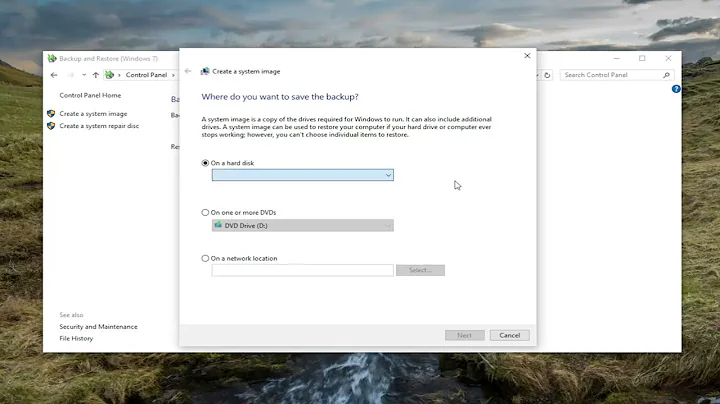Viewport: 720px width, 404px height.
Task: Click 'Create a system repair disc' link
Action: [99, 126]
